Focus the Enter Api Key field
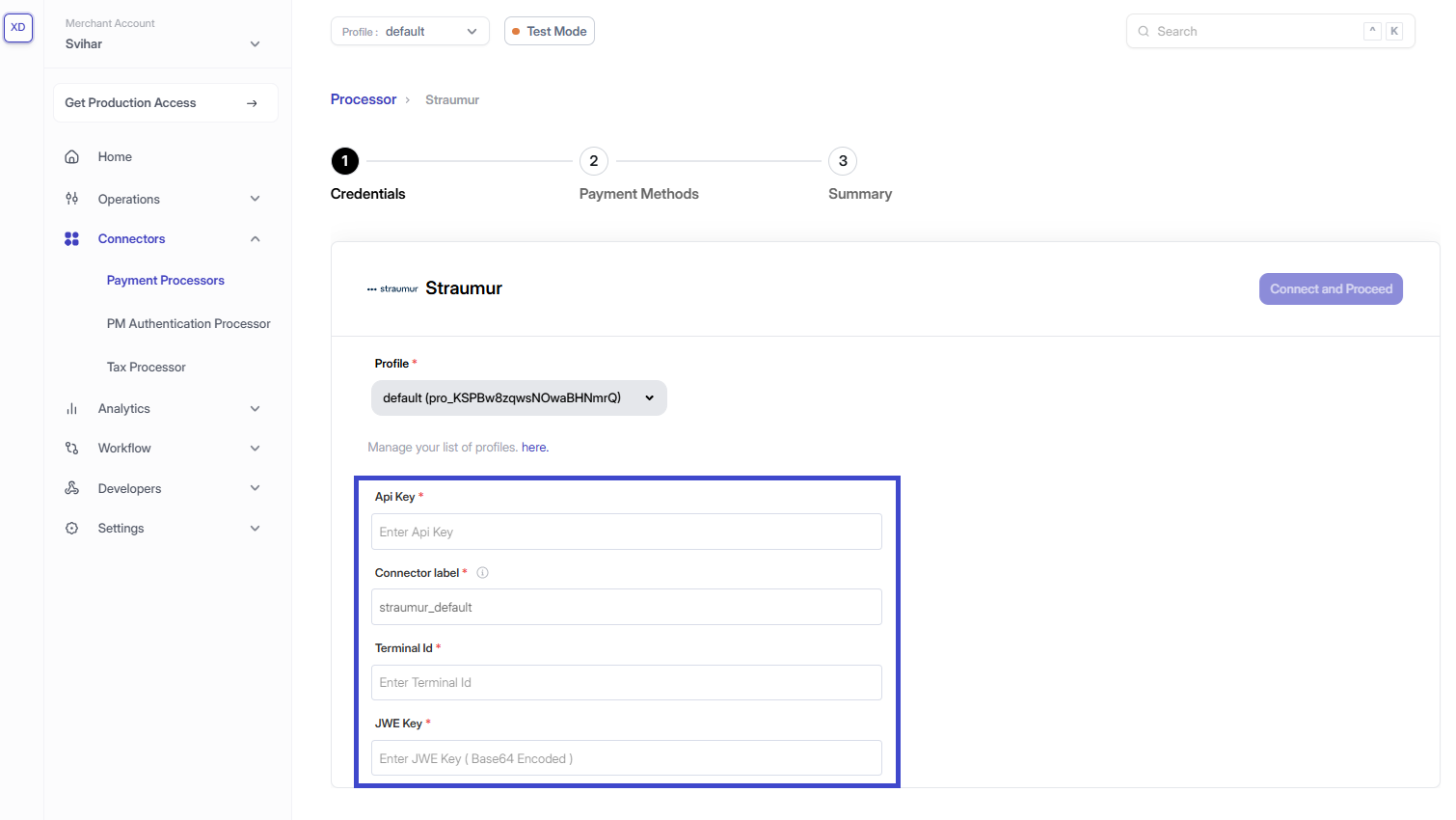The height and width of the screenshot is (820, 1456). [x=627, y=532]
